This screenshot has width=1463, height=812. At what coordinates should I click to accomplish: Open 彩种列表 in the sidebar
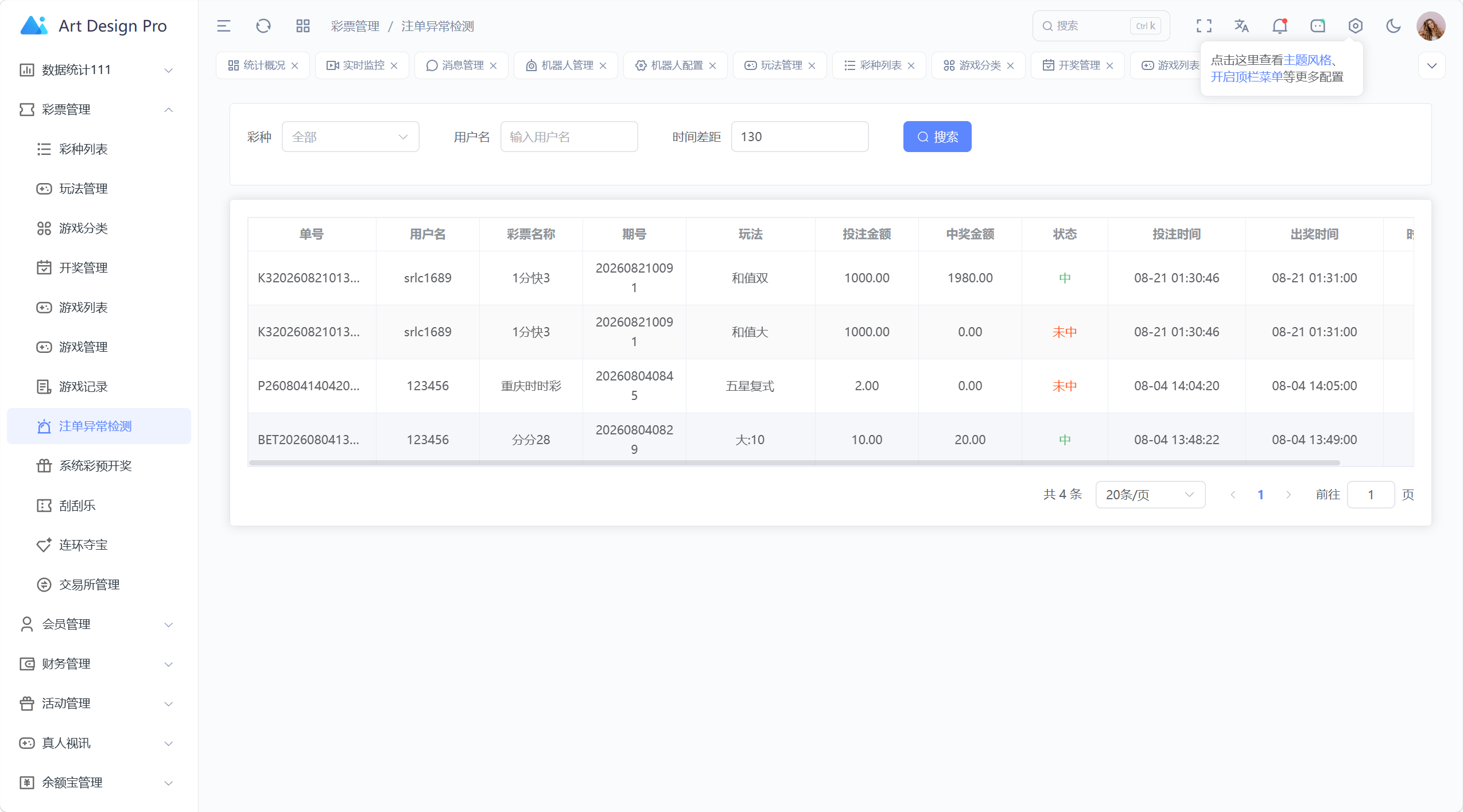[99, 149]
